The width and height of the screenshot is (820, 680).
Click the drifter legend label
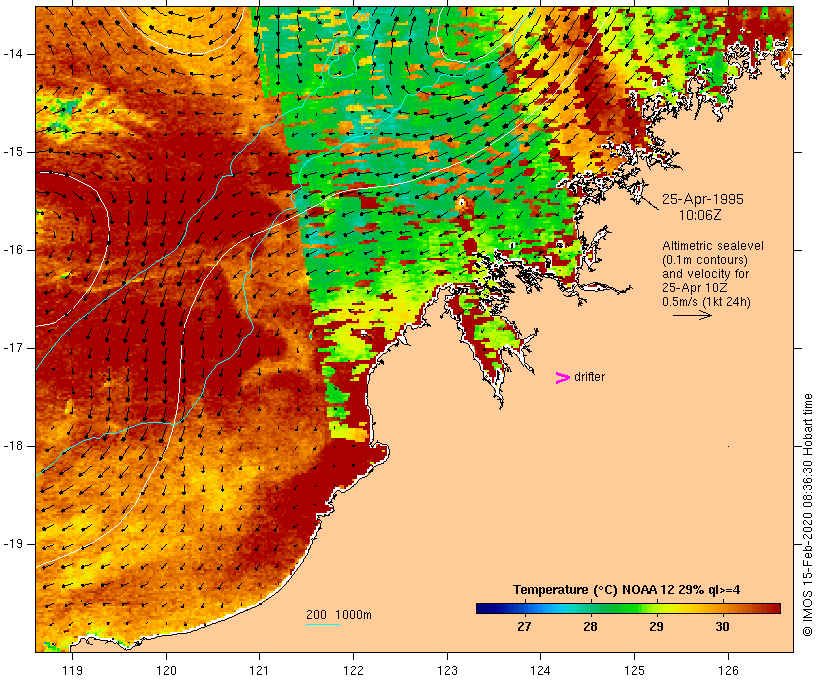click(x=589, y=377)
